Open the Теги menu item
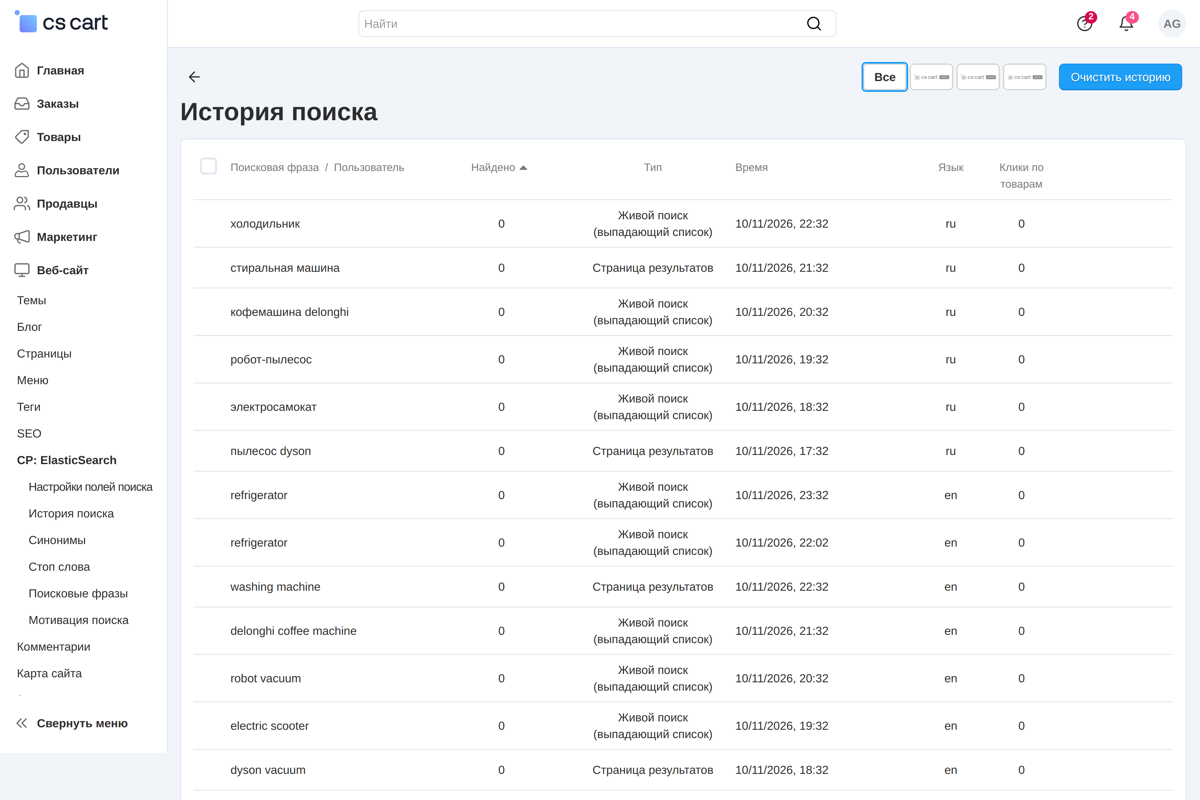This screenshot has width=1200, height=800. click(x=29, y=407)
